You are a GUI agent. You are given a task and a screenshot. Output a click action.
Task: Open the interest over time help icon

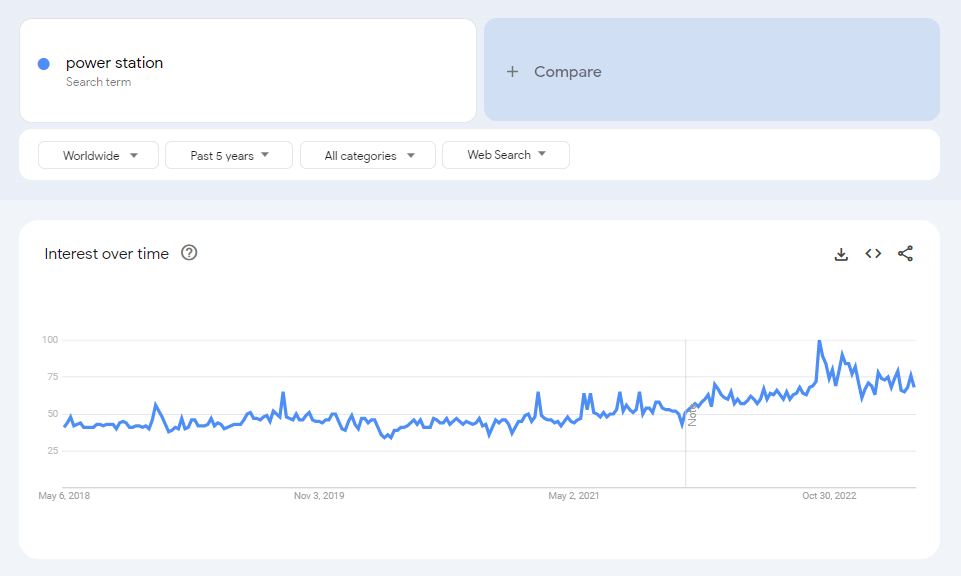click(x=189, y=253)
